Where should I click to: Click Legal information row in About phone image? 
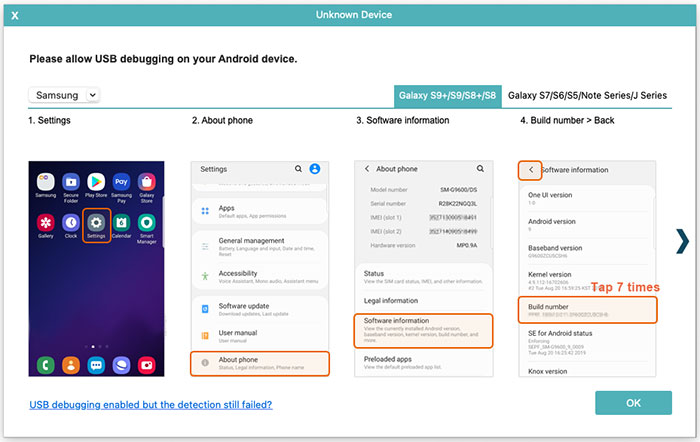click(x=424, y=301)
